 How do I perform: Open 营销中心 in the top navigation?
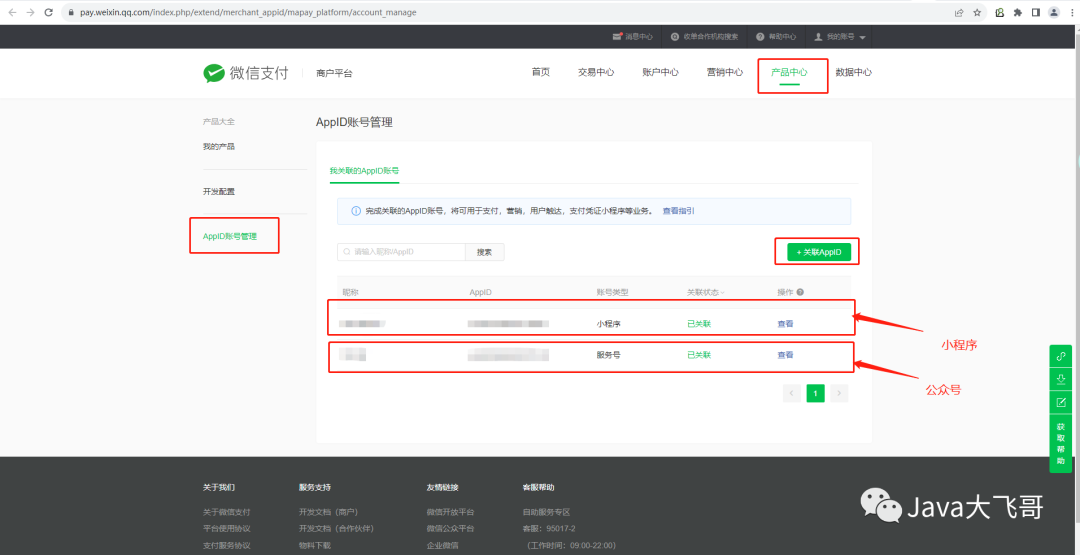point(725,72)
